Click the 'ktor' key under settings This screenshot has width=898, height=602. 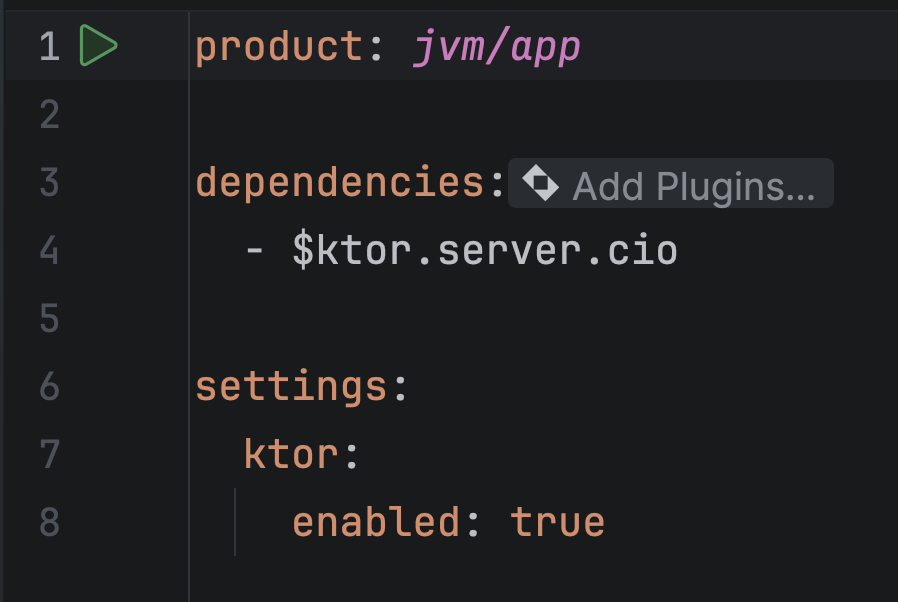click(290, 455)
